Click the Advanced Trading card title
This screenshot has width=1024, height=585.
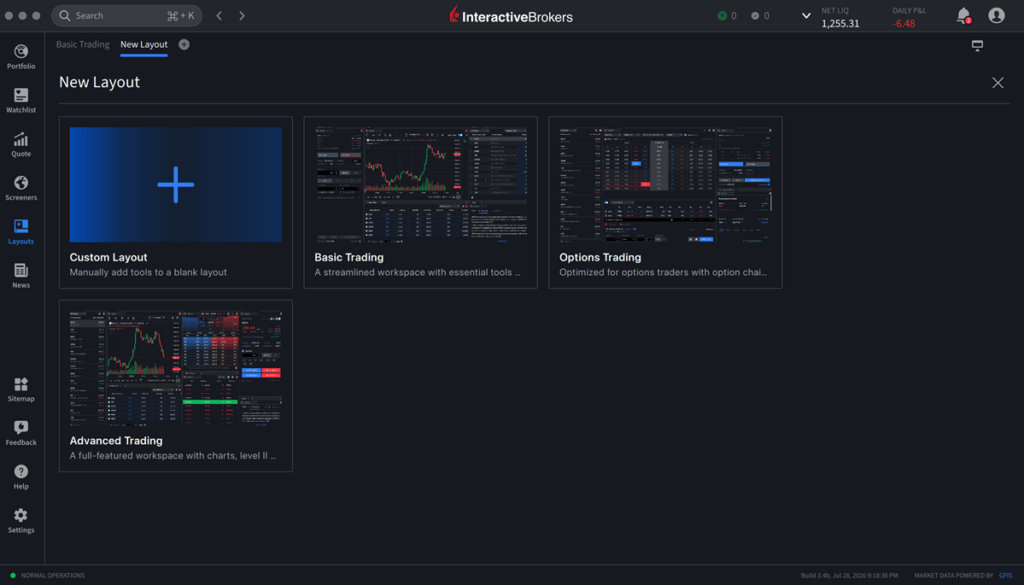[x=116, y=441]
